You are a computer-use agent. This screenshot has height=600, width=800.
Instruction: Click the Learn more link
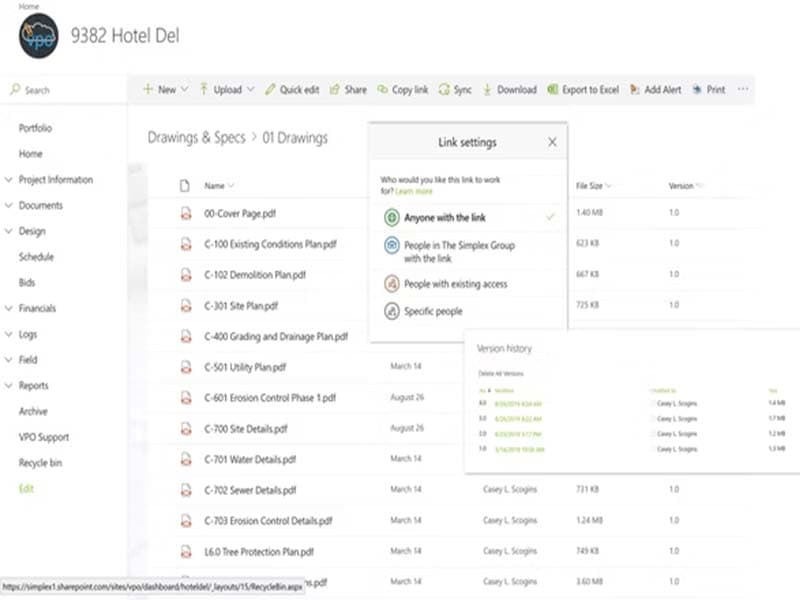tap(414, 191)
